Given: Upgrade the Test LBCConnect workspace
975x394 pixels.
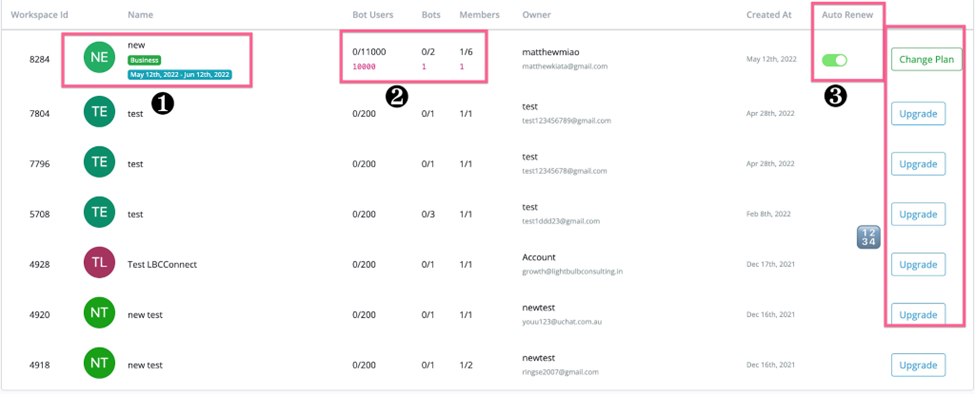Looking at the screenshot, I should pyautogui.click(x=918, y=265).
